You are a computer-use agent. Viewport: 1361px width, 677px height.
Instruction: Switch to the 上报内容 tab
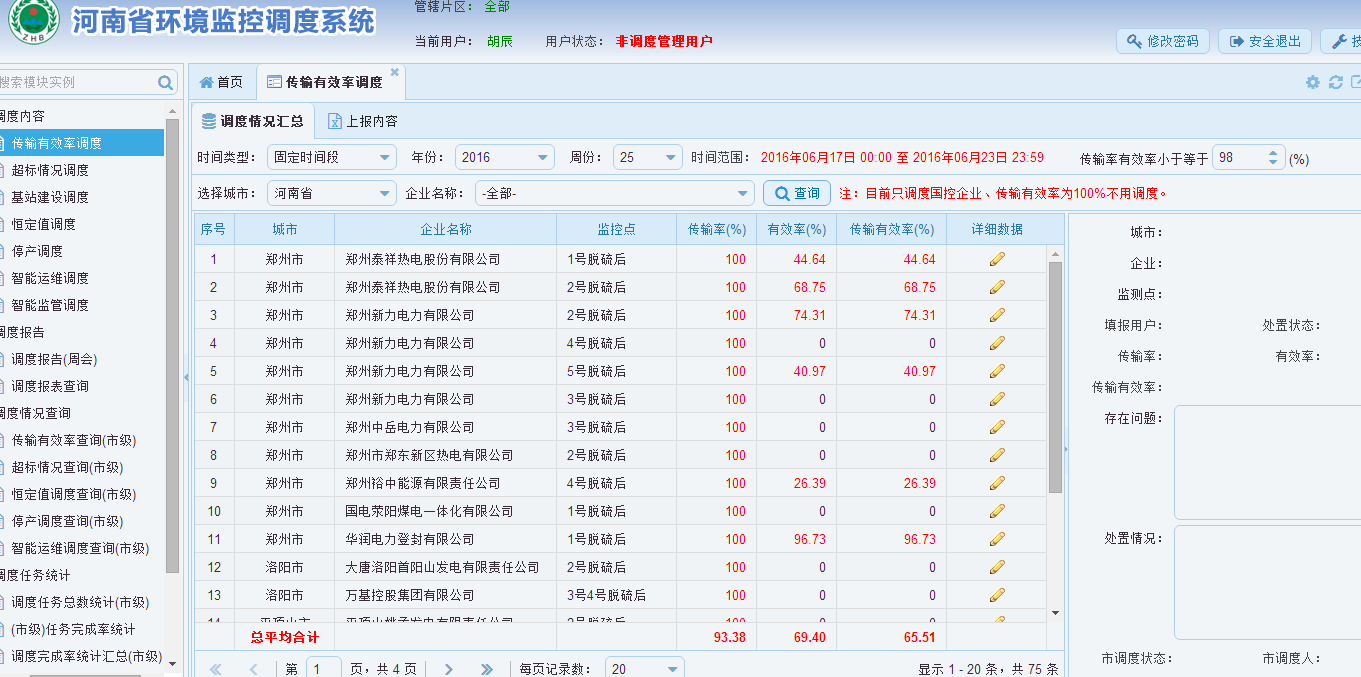(362, 122)
